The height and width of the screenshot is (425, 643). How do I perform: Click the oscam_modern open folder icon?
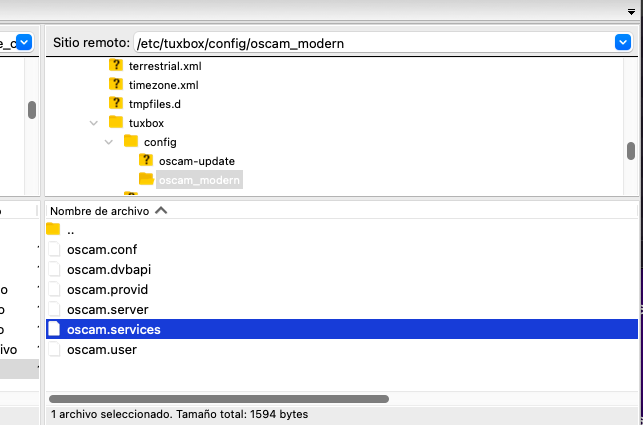146,180
